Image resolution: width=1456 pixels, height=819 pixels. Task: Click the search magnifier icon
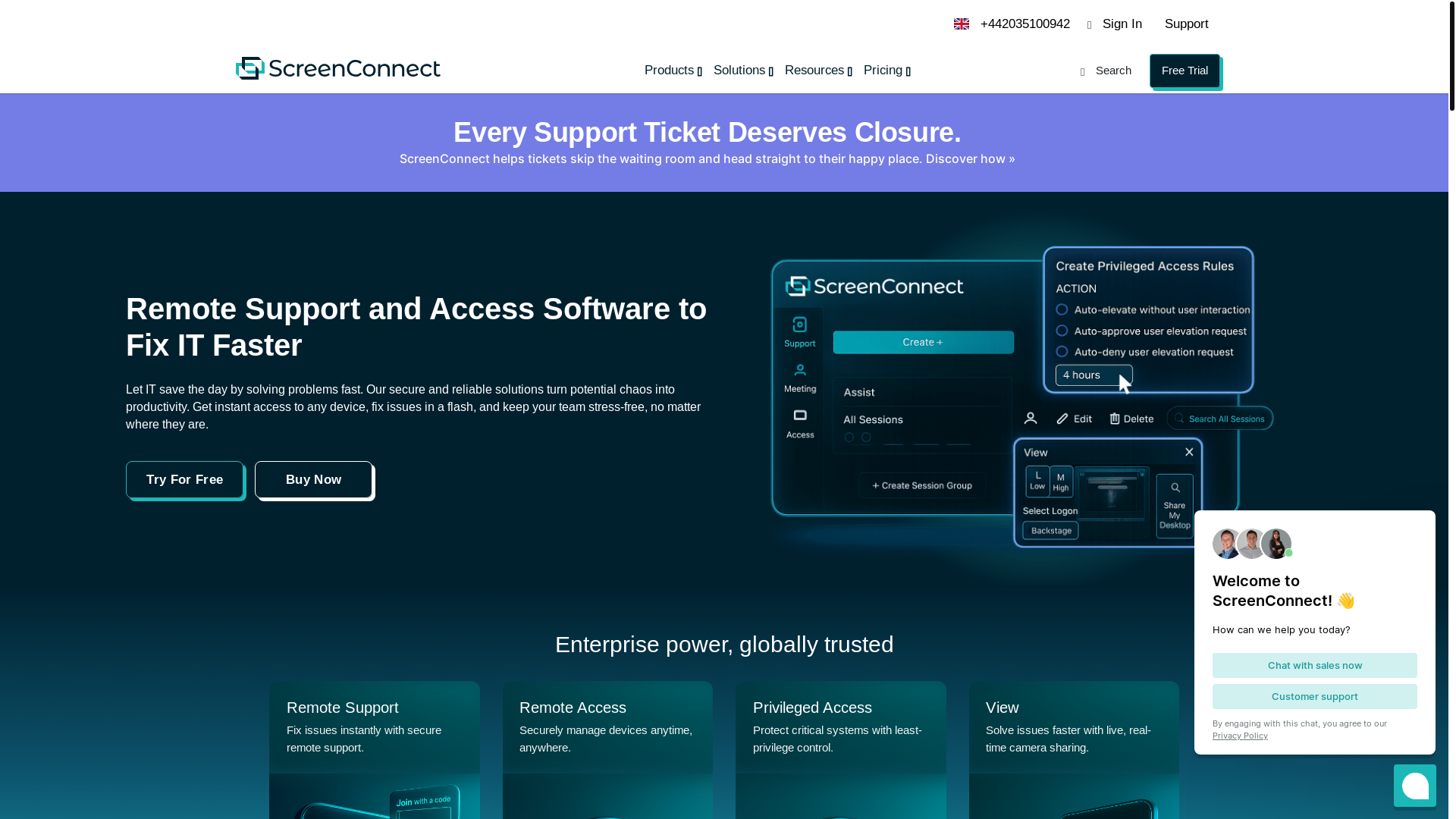[x=1083, y=71]
